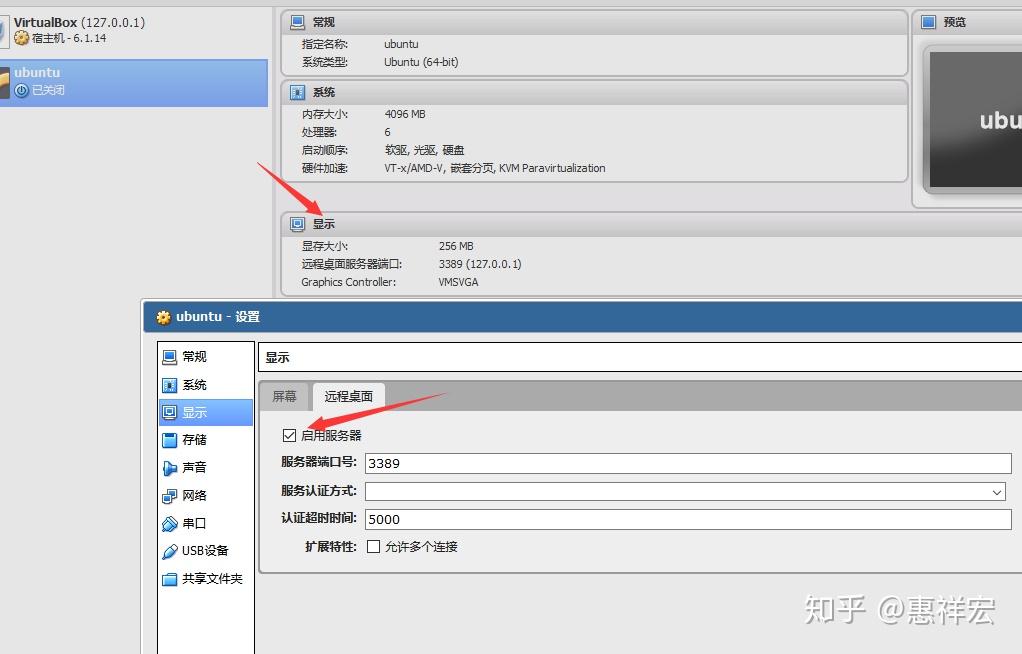Switch to the 屏幕 tab

coord(284,396)
